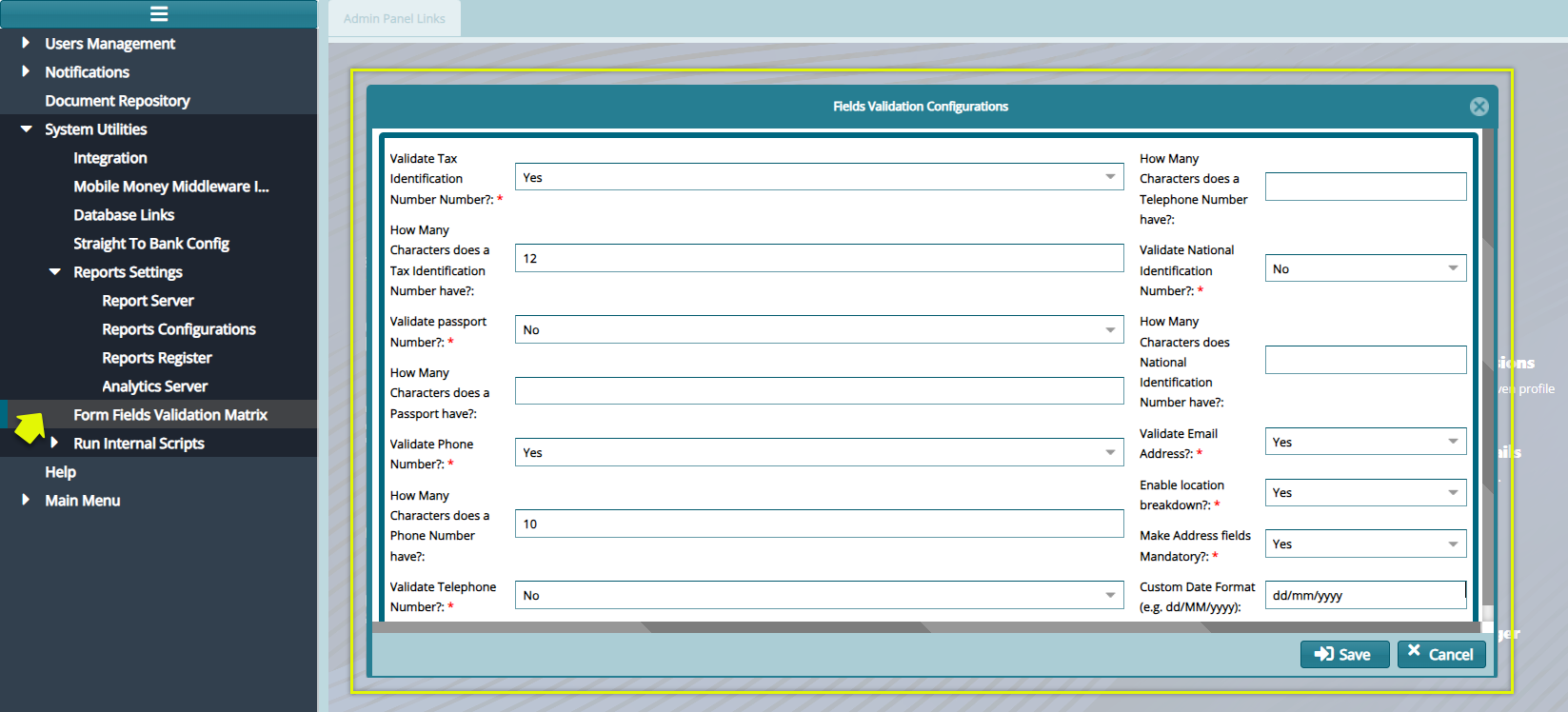This screenshot has height=712, width=1568.
Task: Edit the Custom Date Format field
Action: coord(1366,595)
